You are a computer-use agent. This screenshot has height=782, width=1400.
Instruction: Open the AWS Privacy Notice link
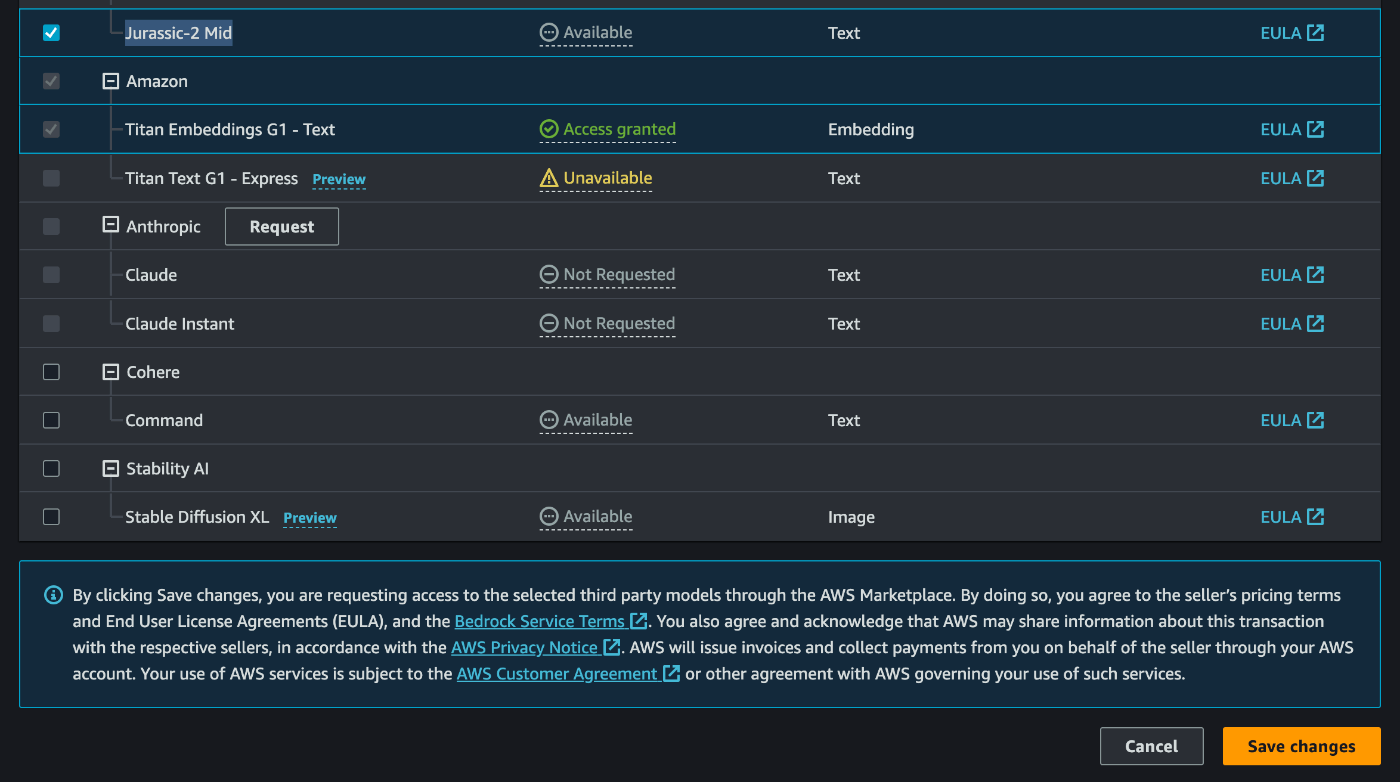[x=536, y=647]
